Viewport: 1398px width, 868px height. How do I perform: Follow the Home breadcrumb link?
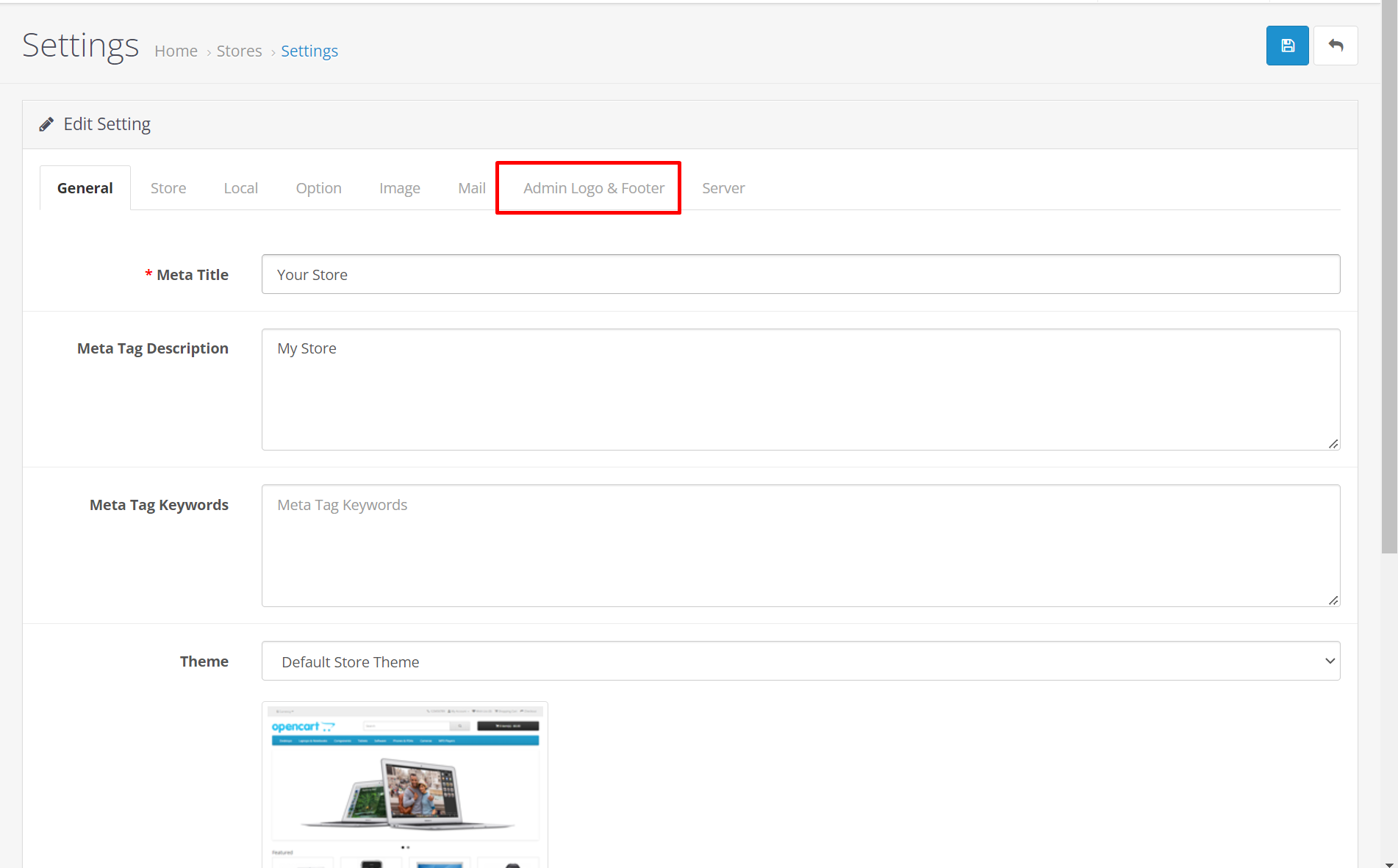pyautogui.click(x=176, y=51)
